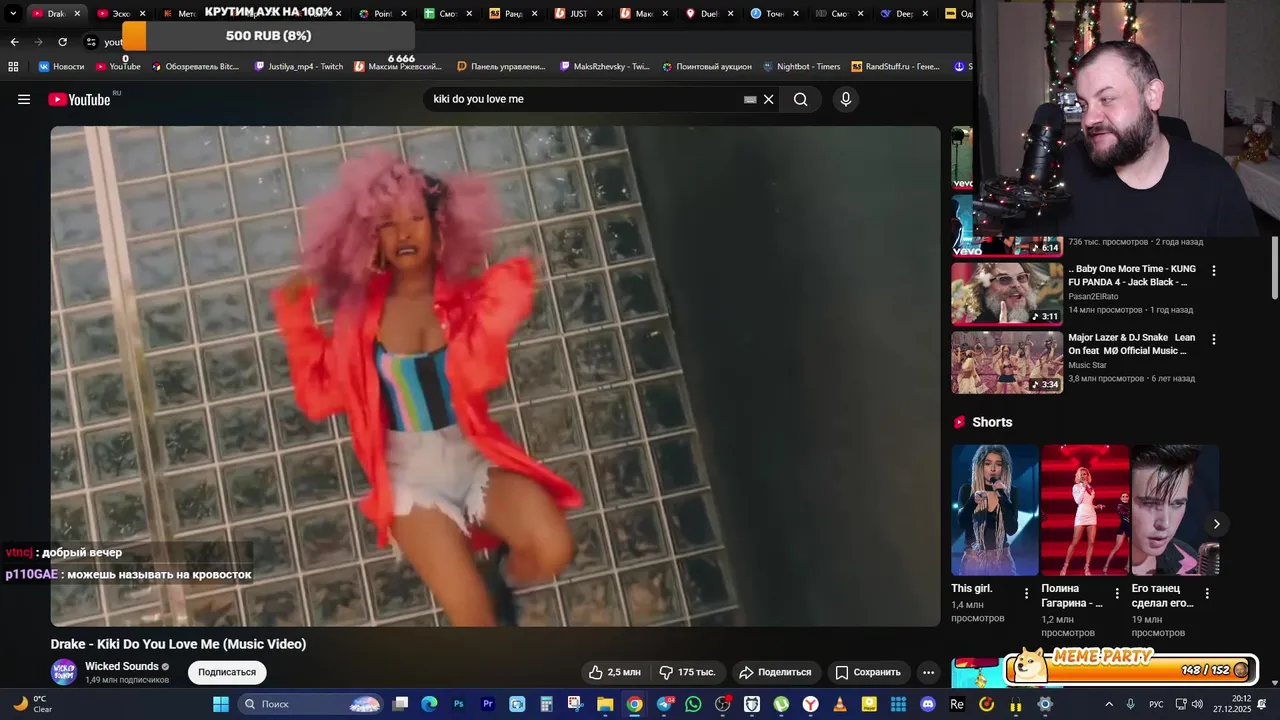Click the Baby One More Time title

(1132, 276)
